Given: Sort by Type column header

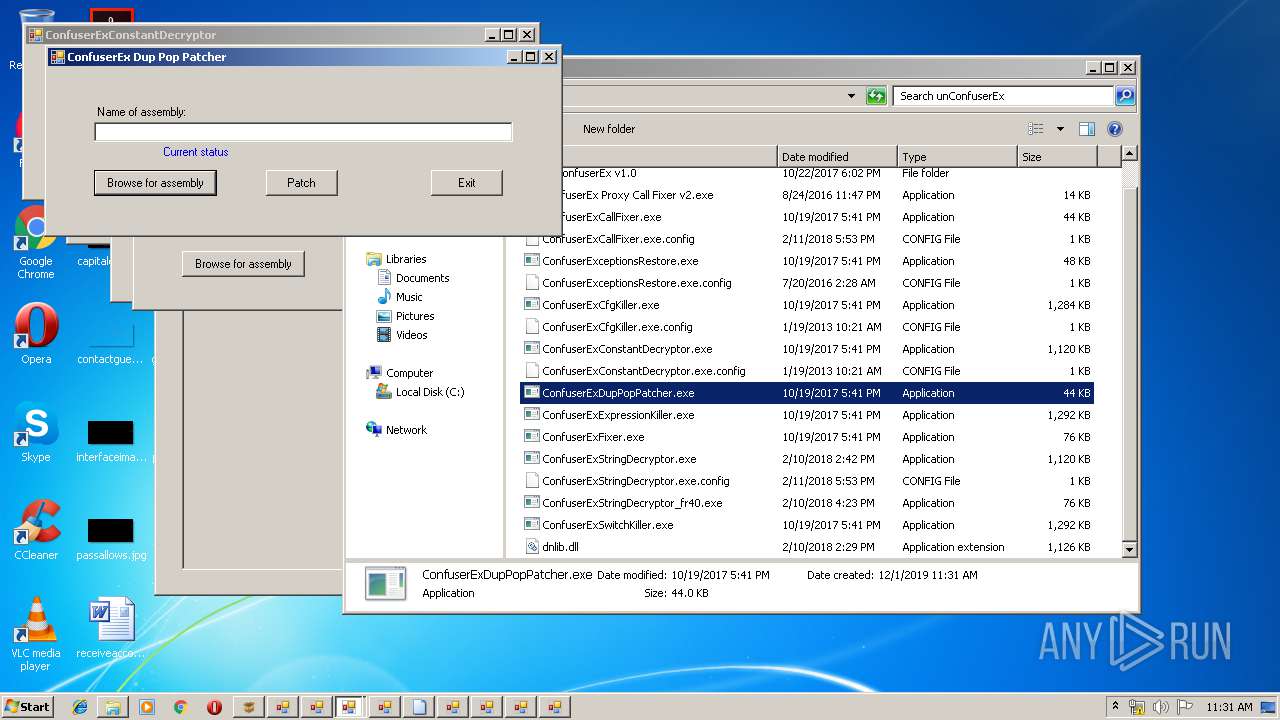Looking at the screenshot, I should (956, 157).
